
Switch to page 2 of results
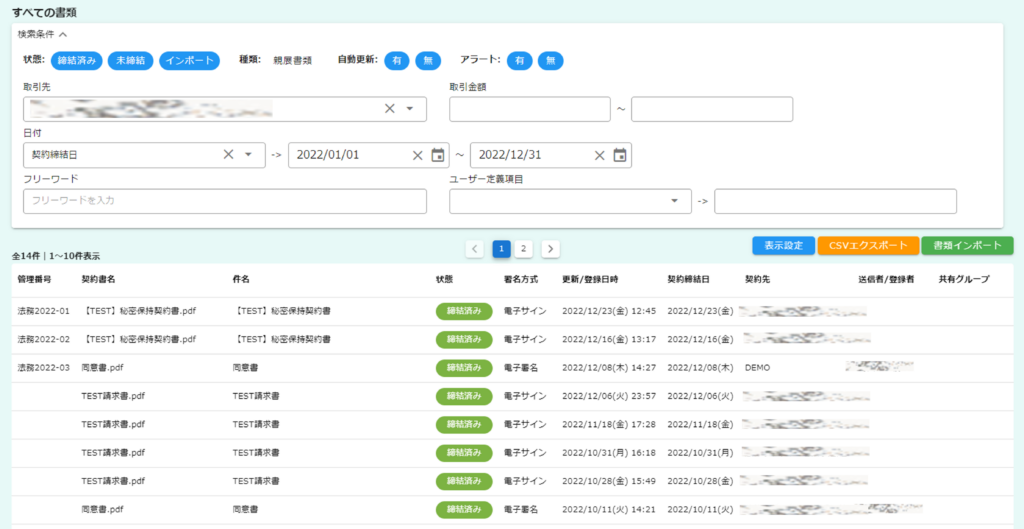click(524, 248)
